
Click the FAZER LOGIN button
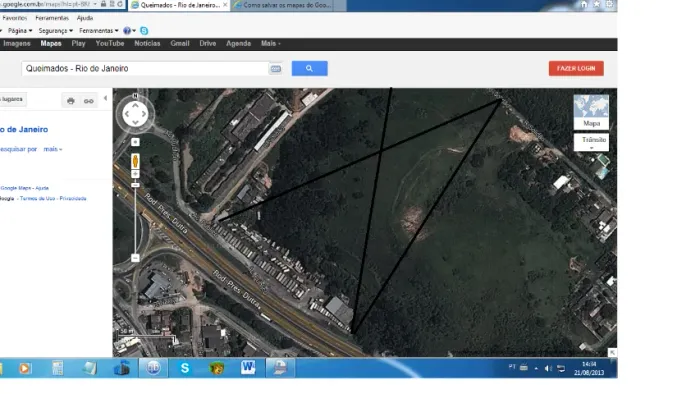[x=576, y=68]
